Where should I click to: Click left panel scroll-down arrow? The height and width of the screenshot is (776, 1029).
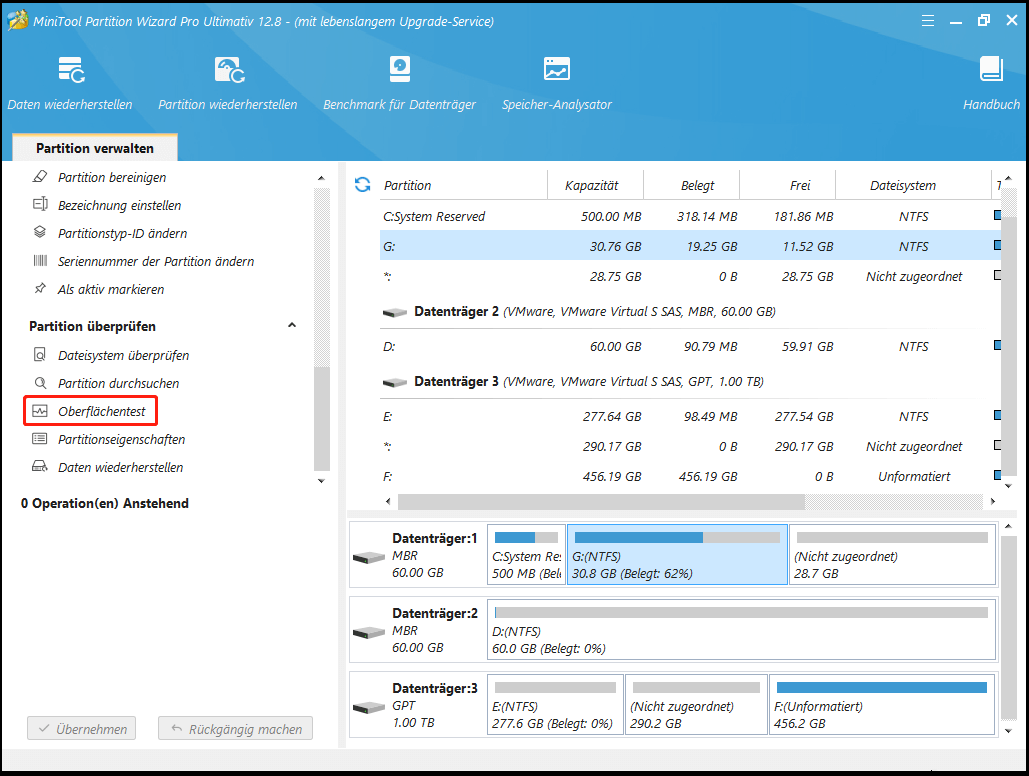click(x=321, y=481)
